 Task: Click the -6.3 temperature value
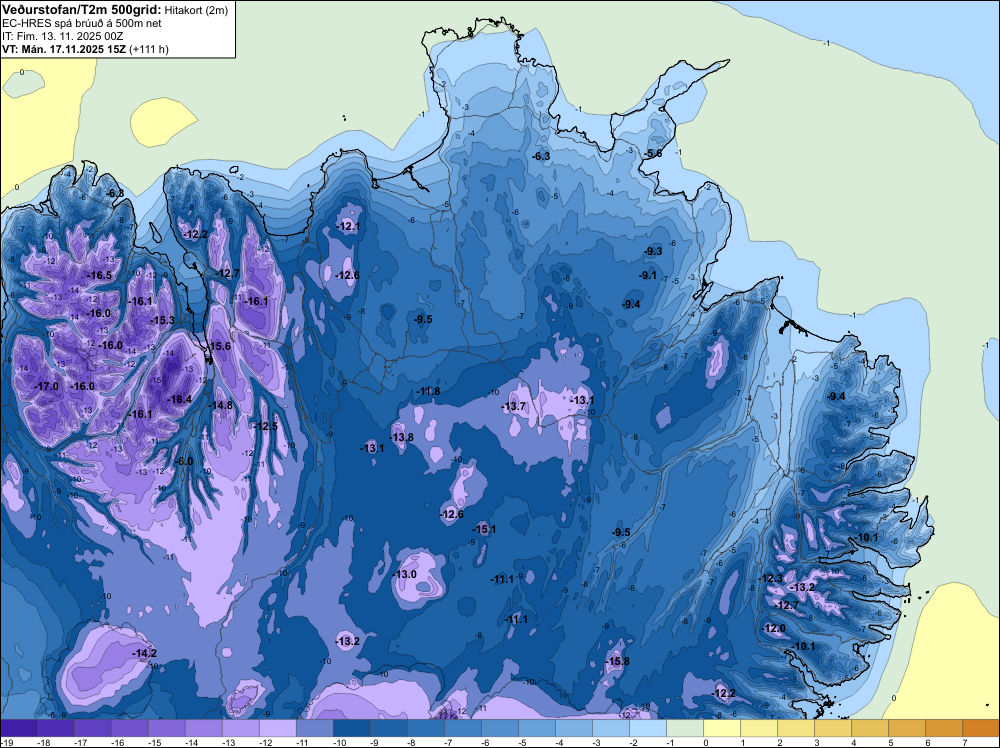pyautogui.click(x=541, y=156)
